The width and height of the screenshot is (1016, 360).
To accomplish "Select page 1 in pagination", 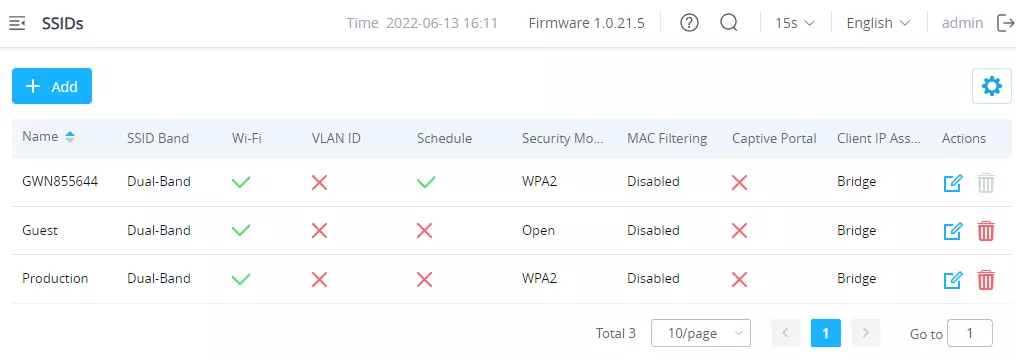I will click(x=826, y=333).
